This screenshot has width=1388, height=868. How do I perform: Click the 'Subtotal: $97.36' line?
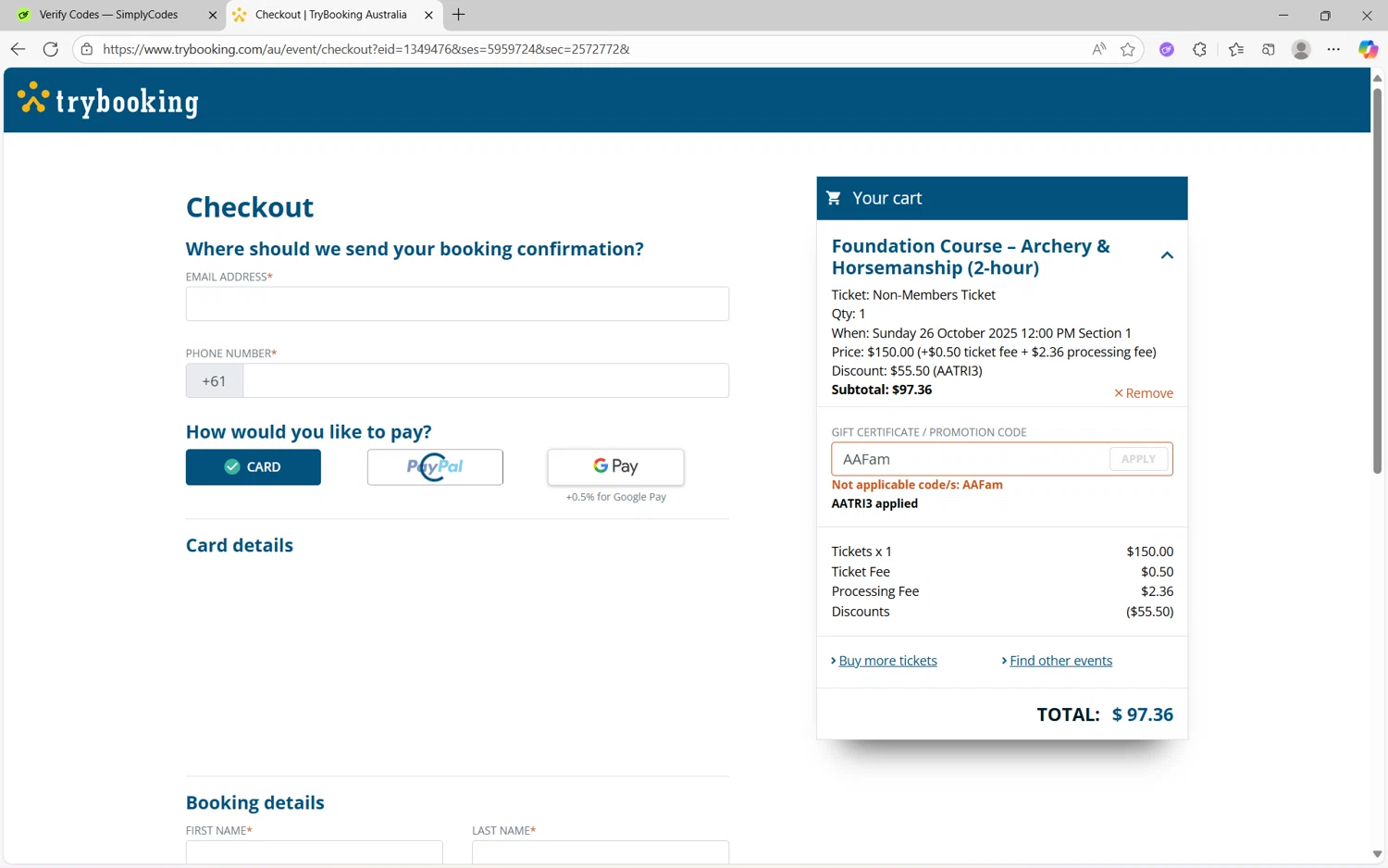[882, 390]
